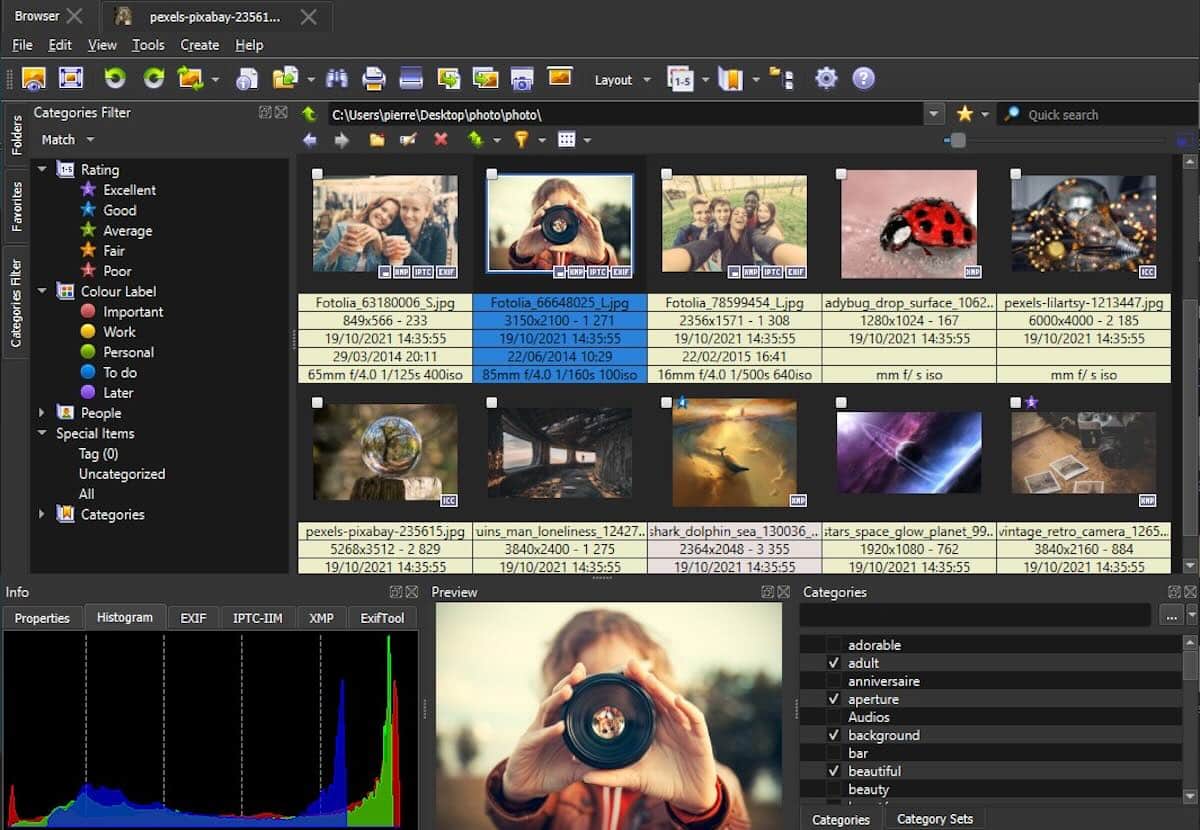Capture screen with camera icon
Viewport: 1200px width, 830px height.
point(521,78)
